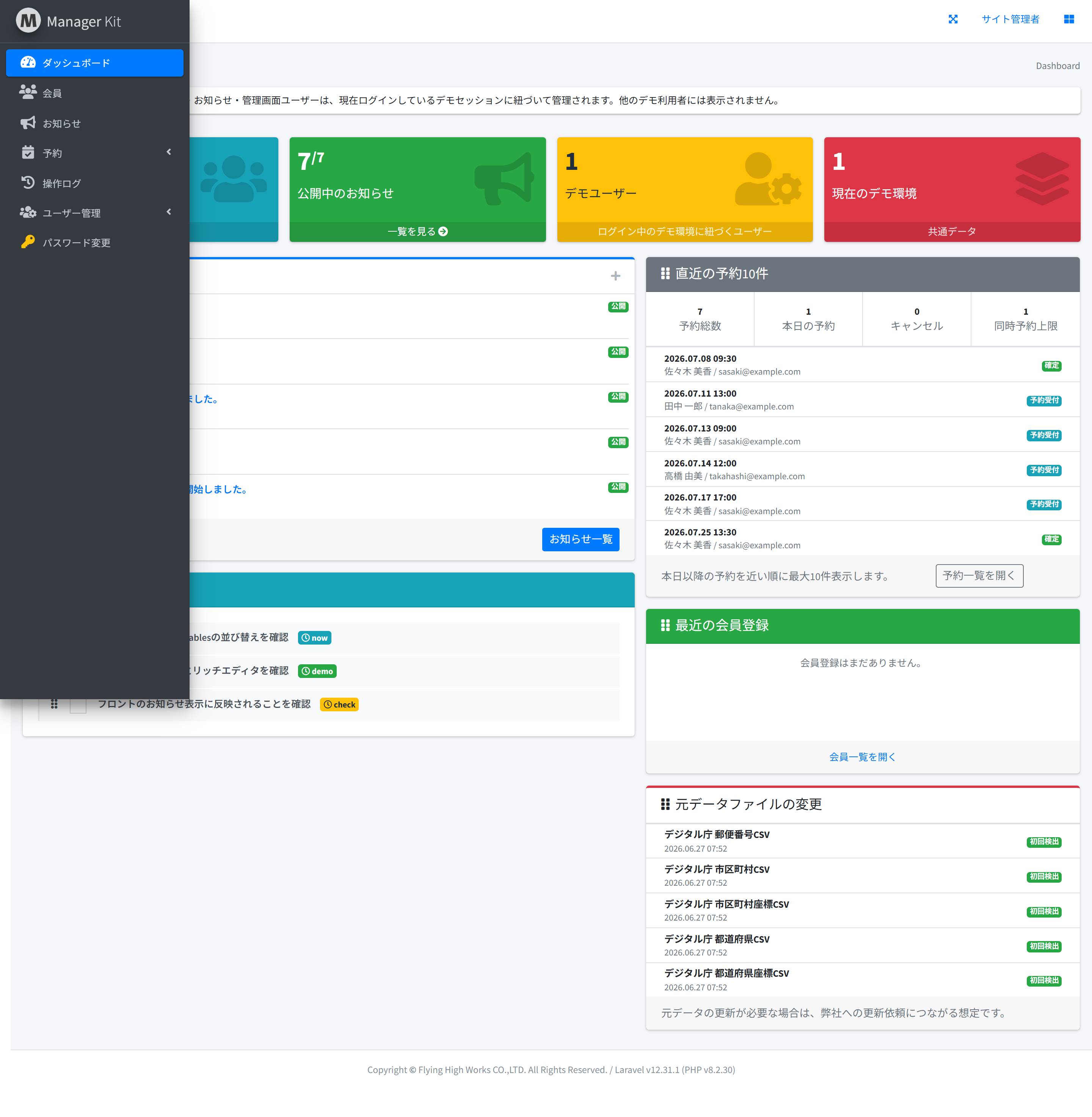The width and height of the screenshot is (1092, 1117).
Task: Click 一覧を見る on the green card
Action: click(x=417, y=232)
